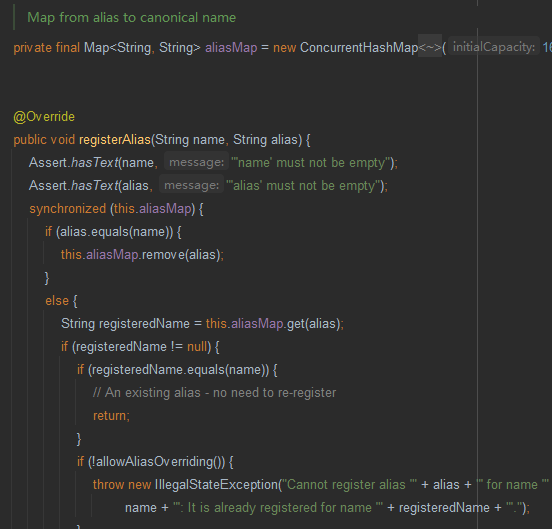
Task: Click the 'An existing alias' comment line
Action: 214,392
